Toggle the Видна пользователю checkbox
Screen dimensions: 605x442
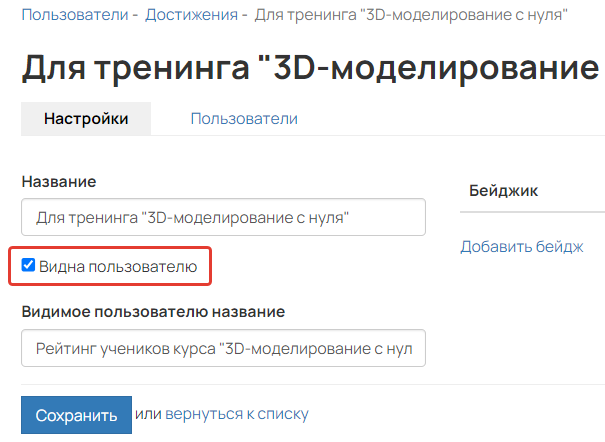point(28,265)
